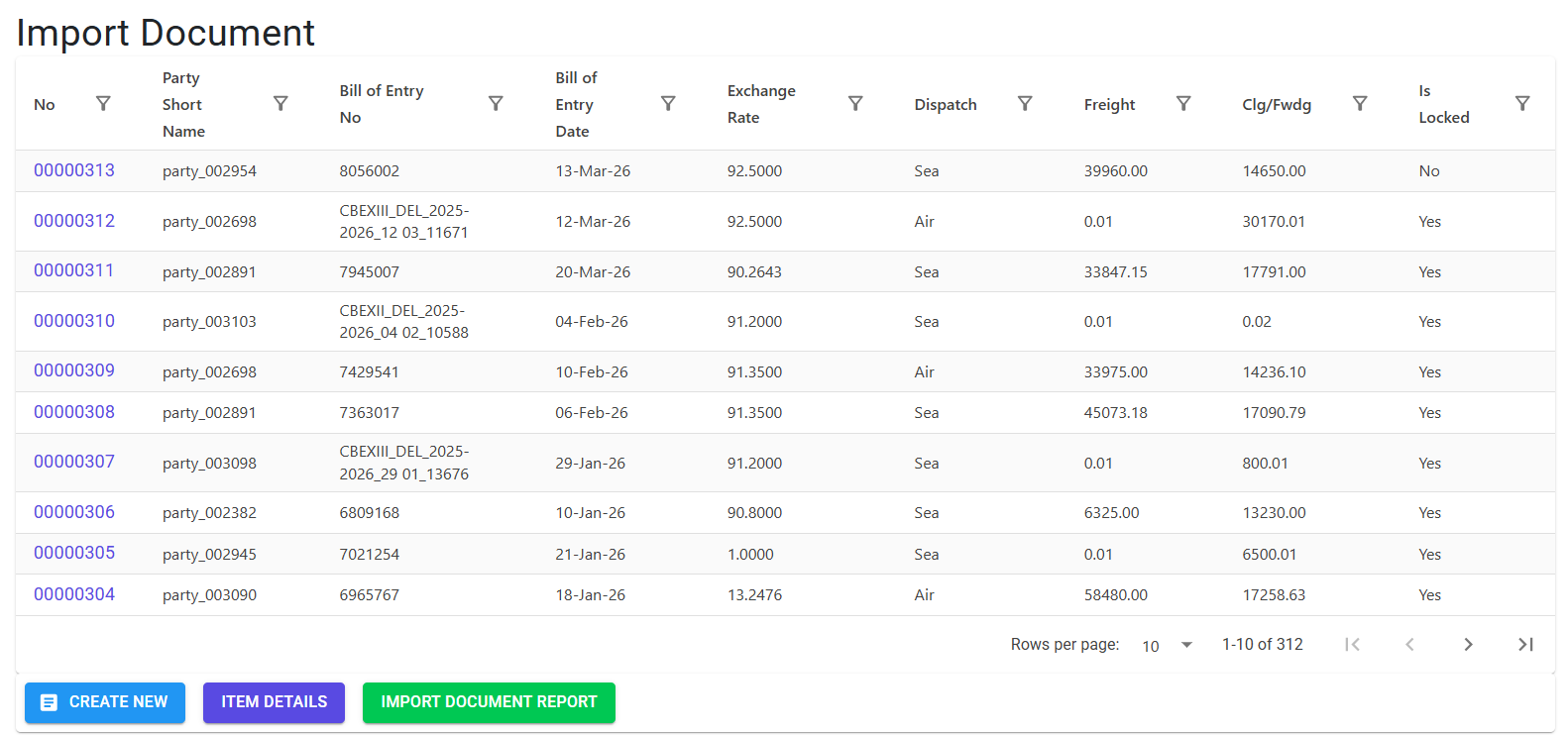1568x735 pixels.
Task: Select exchange rate 90.2643
Action: [754, 271]
